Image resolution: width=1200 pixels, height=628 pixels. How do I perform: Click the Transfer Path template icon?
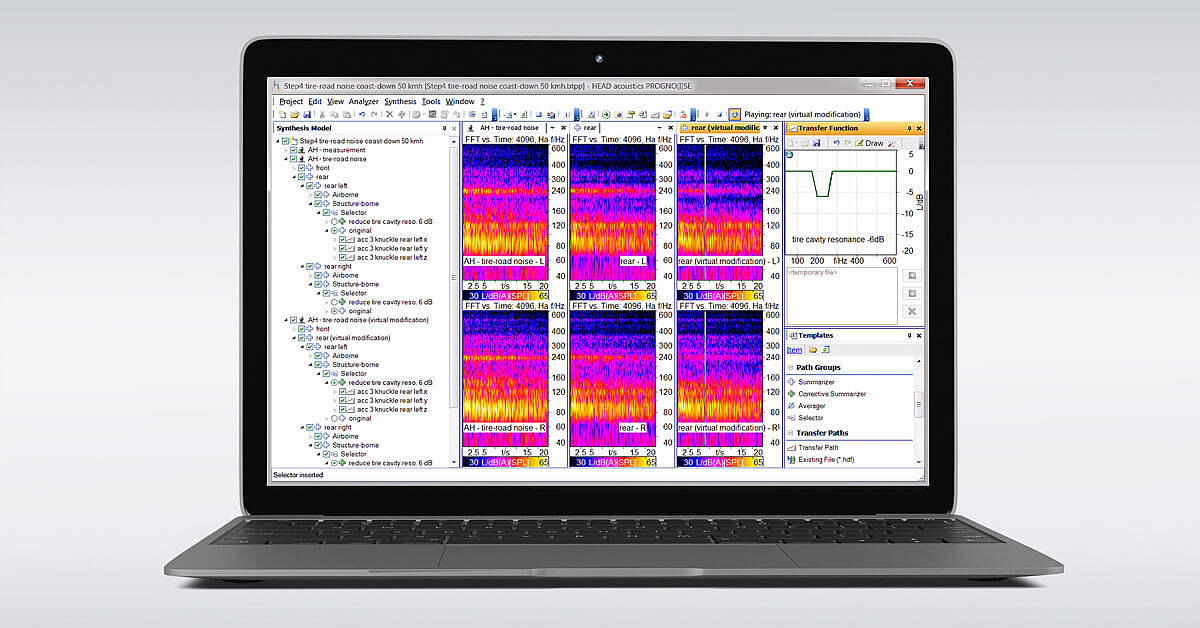point(791,447)
